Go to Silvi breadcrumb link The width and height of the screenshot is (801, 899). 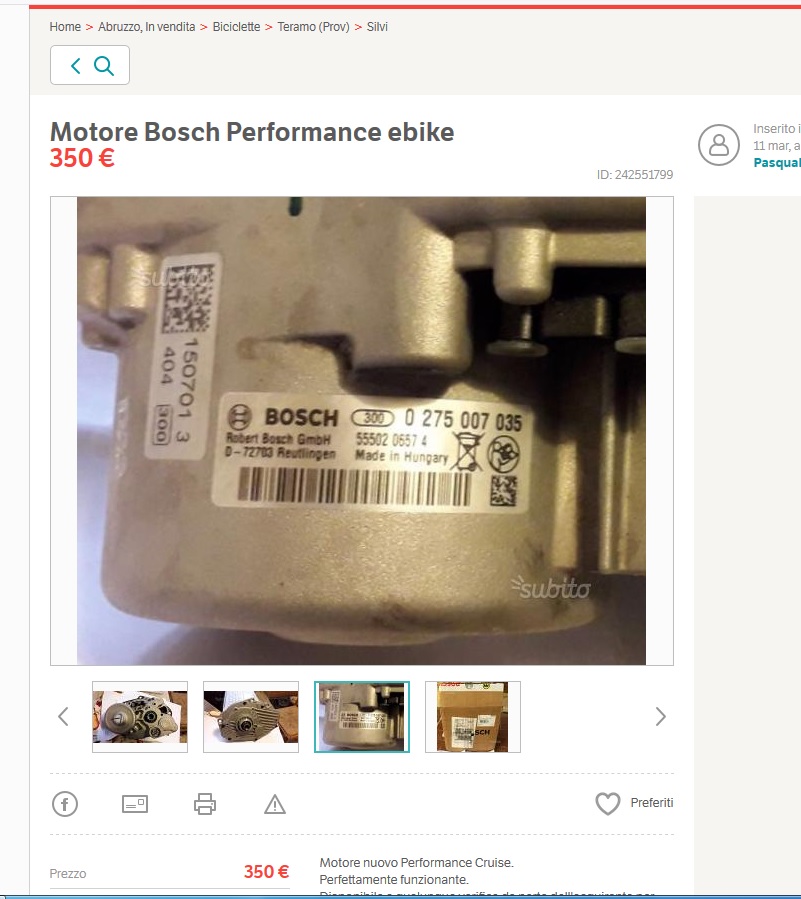tap(377, 27)
